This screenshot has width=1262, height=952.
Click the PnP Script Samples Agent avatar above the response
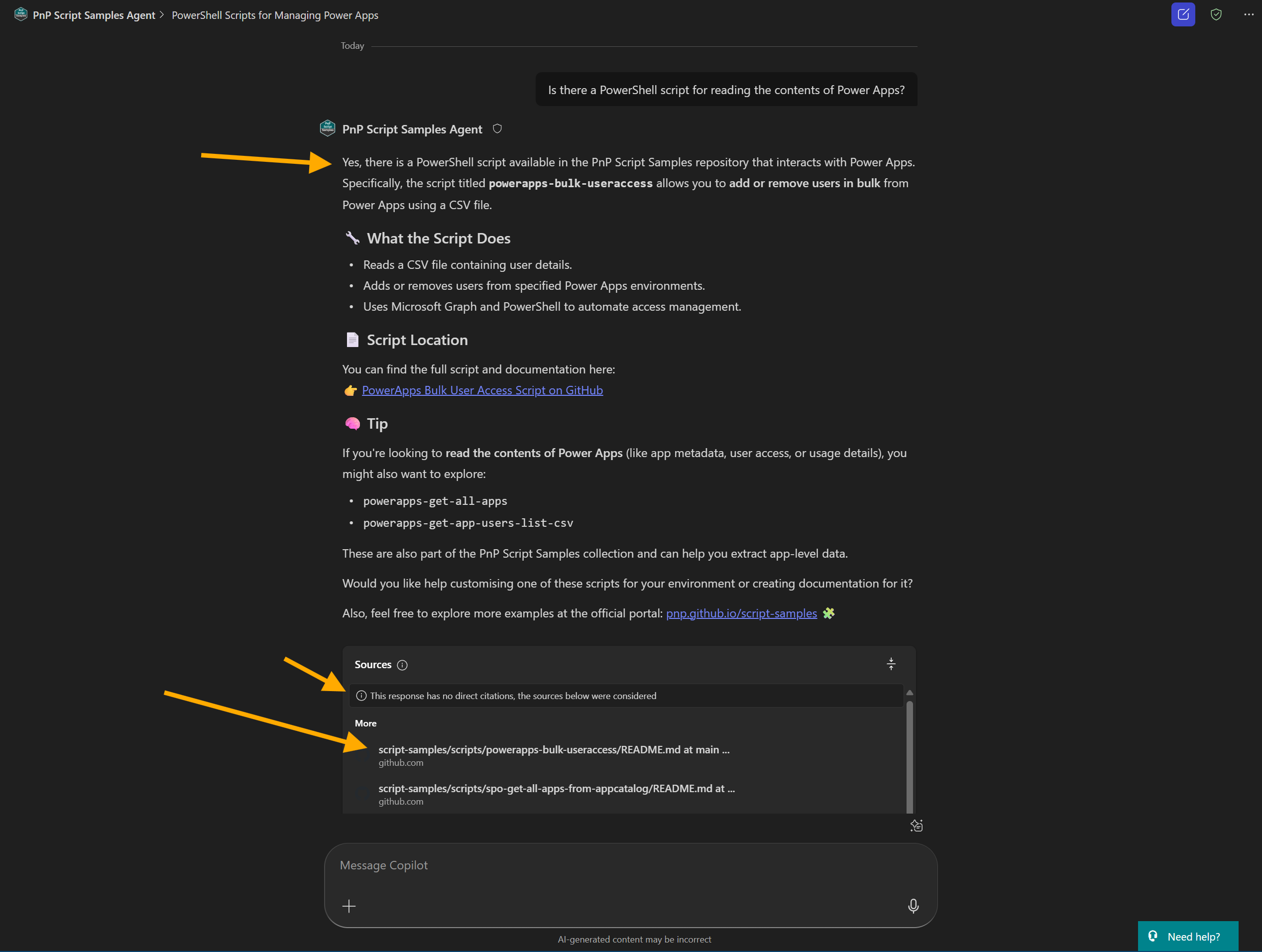coord(328,128)
